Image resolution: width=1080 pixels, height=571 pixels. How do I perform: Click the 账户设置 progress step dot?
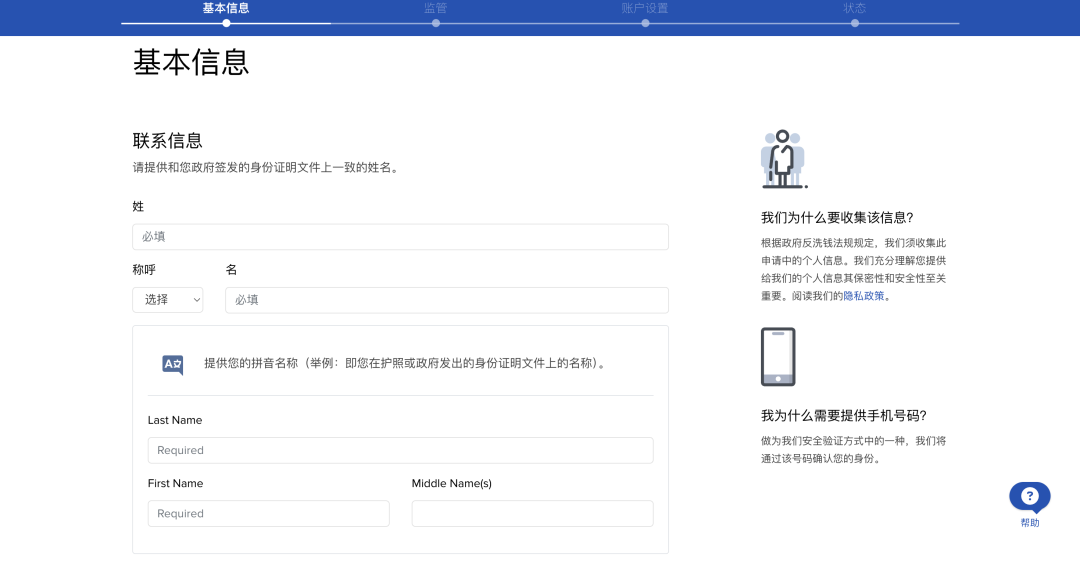[x=645, y=23]
